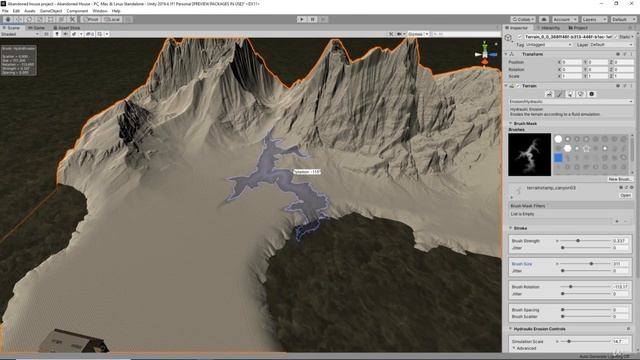Open the Gizmos dropdown
The height and width of the screenshot is (360, 640).
(418, 34)
